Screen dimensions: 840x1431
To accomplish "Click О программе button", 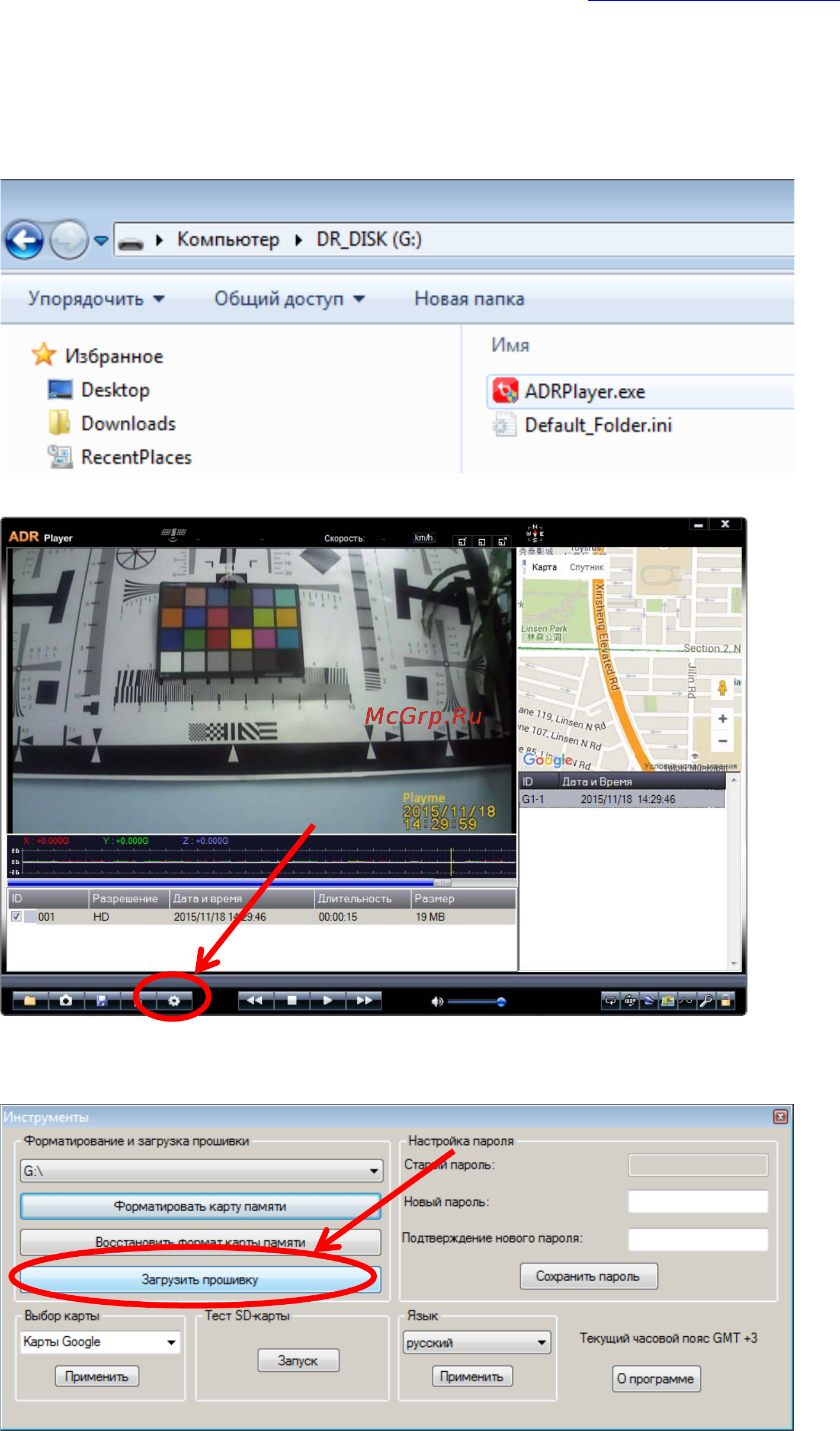I will click(x=656, y=1378).
